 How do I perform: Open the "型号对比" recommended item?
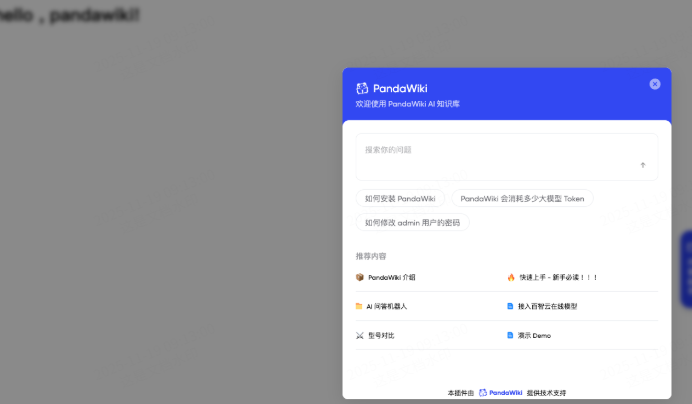(381, 336)
